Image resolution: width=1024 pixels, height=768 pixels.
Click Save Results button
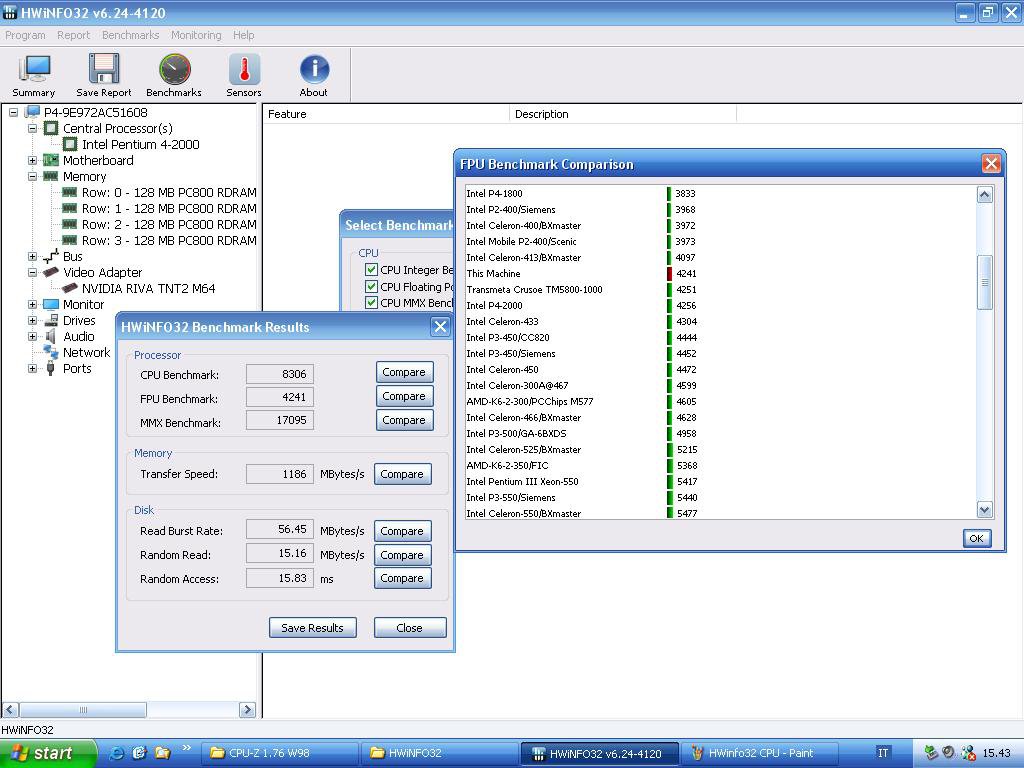[x=312, y=628]
